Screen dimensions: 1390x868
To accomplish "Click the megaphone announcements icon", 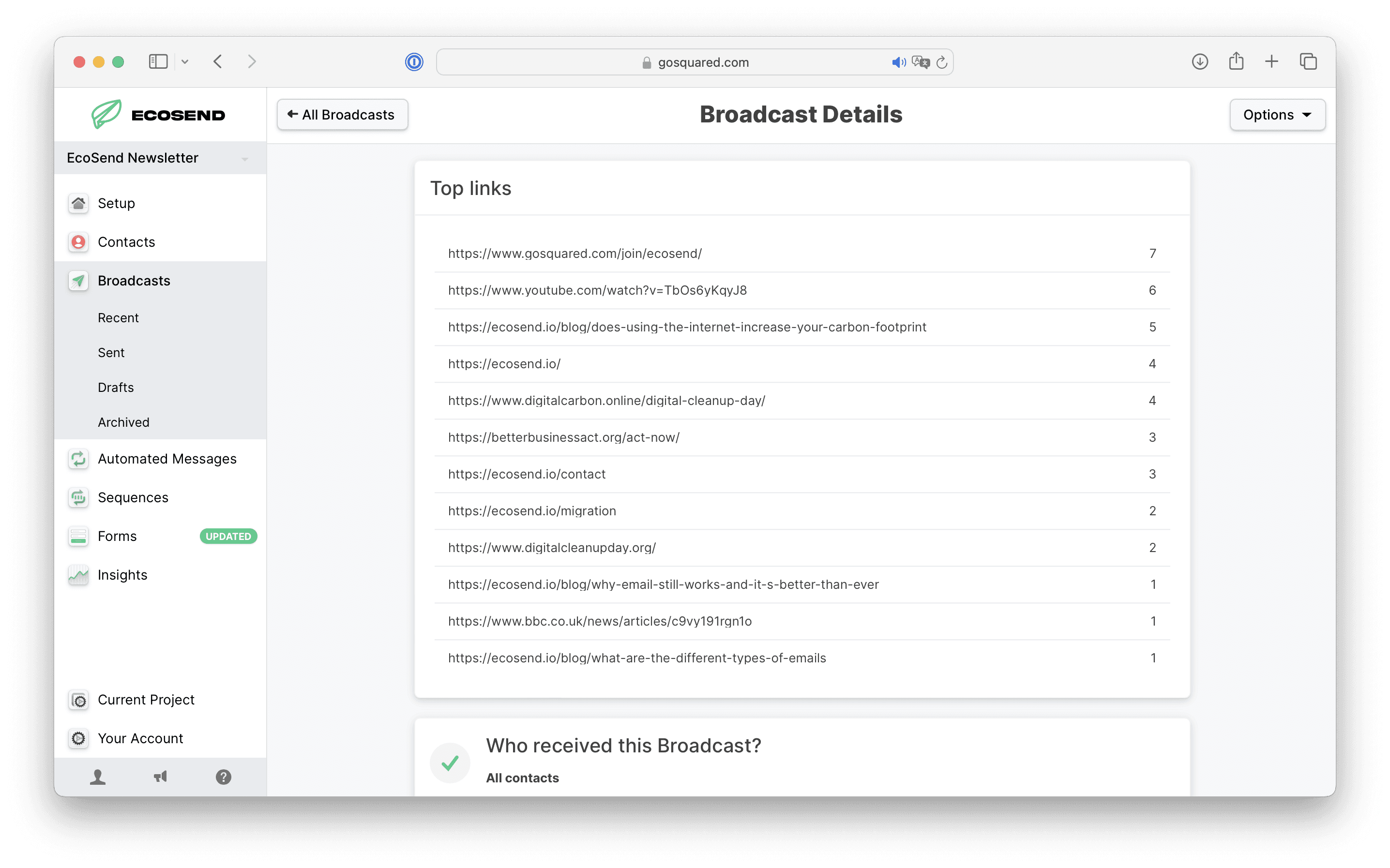I will click(x=160, y=777).
